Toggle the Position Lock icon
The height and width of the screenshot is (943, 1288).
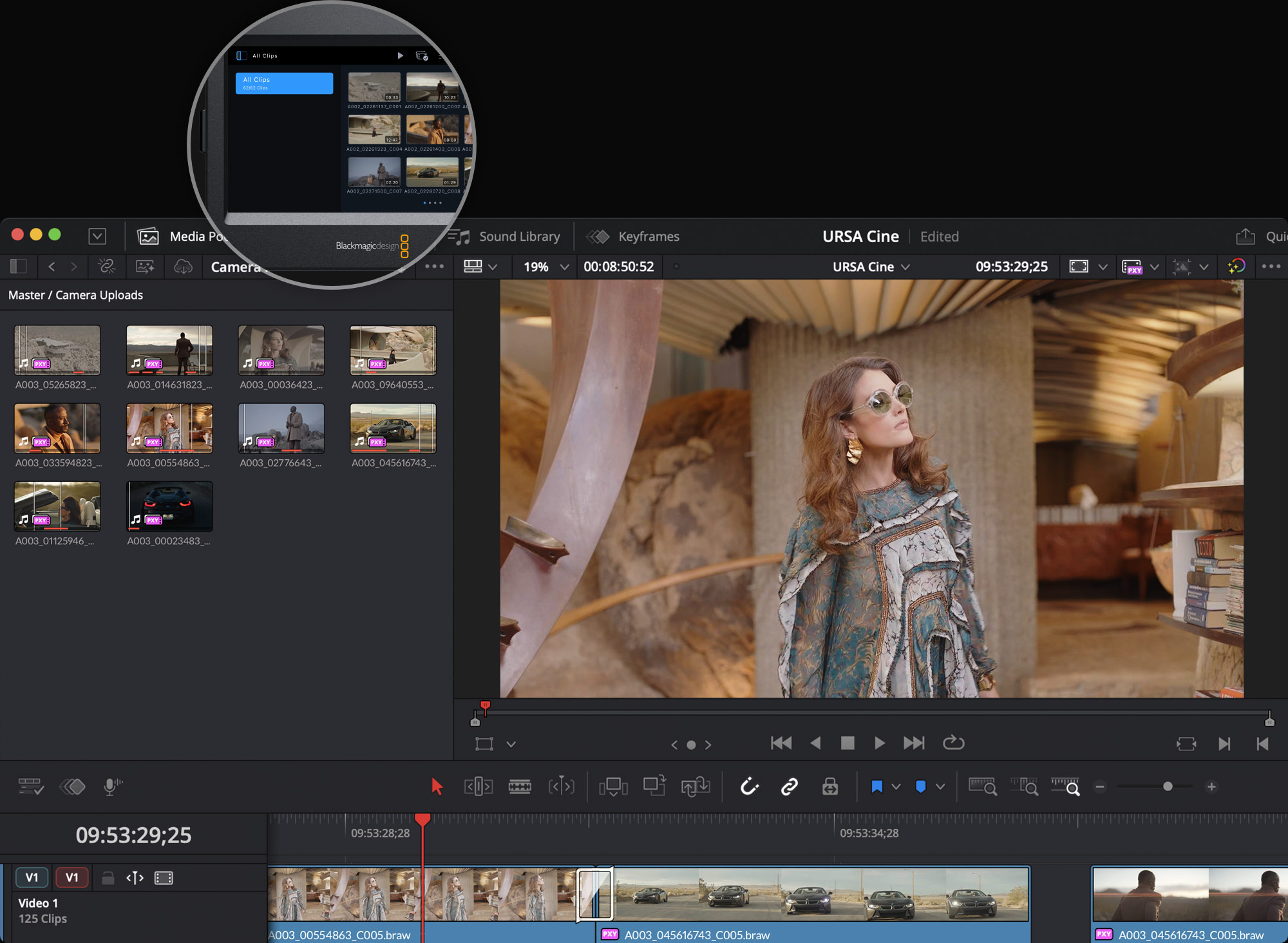[830, 786]
